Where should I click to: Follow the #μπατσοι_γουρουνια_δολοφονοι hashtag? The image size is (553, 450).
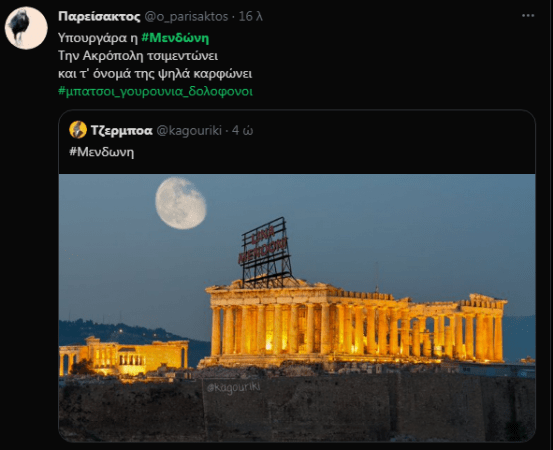coord(155,92)
